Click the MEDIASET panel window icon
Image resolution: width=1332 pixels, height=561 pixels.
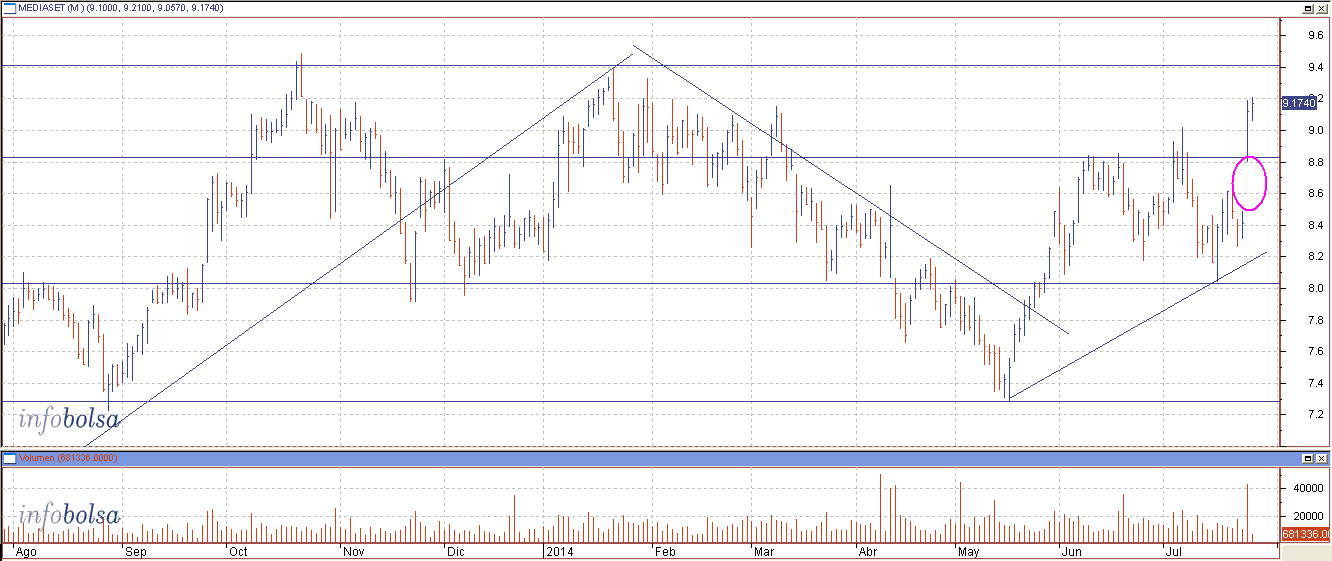9,7
